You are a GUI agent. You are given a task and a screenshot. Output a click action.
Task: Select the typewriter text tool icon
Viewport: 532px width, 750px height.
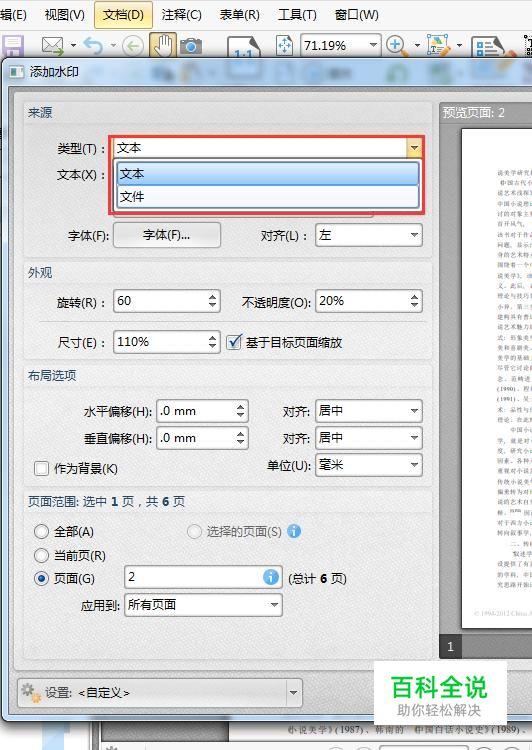click(x=438, y=46)
